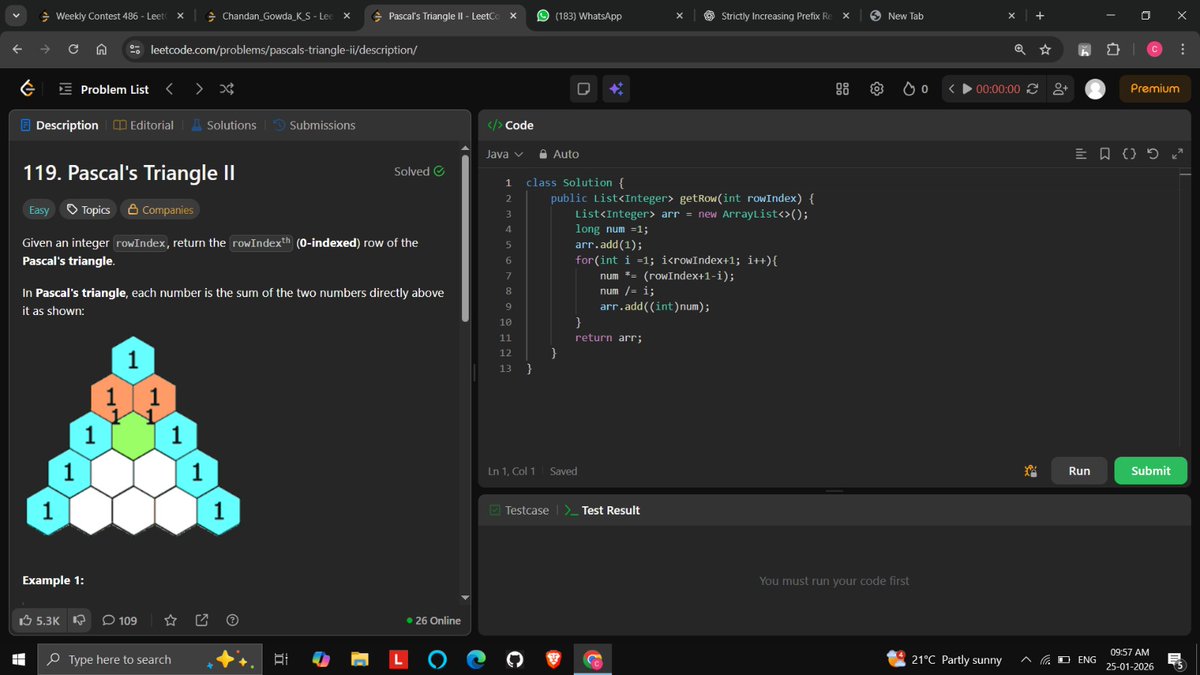Open the notes sticky icon
Viewport: 1200px width, 675px height.
coord(583,89)
